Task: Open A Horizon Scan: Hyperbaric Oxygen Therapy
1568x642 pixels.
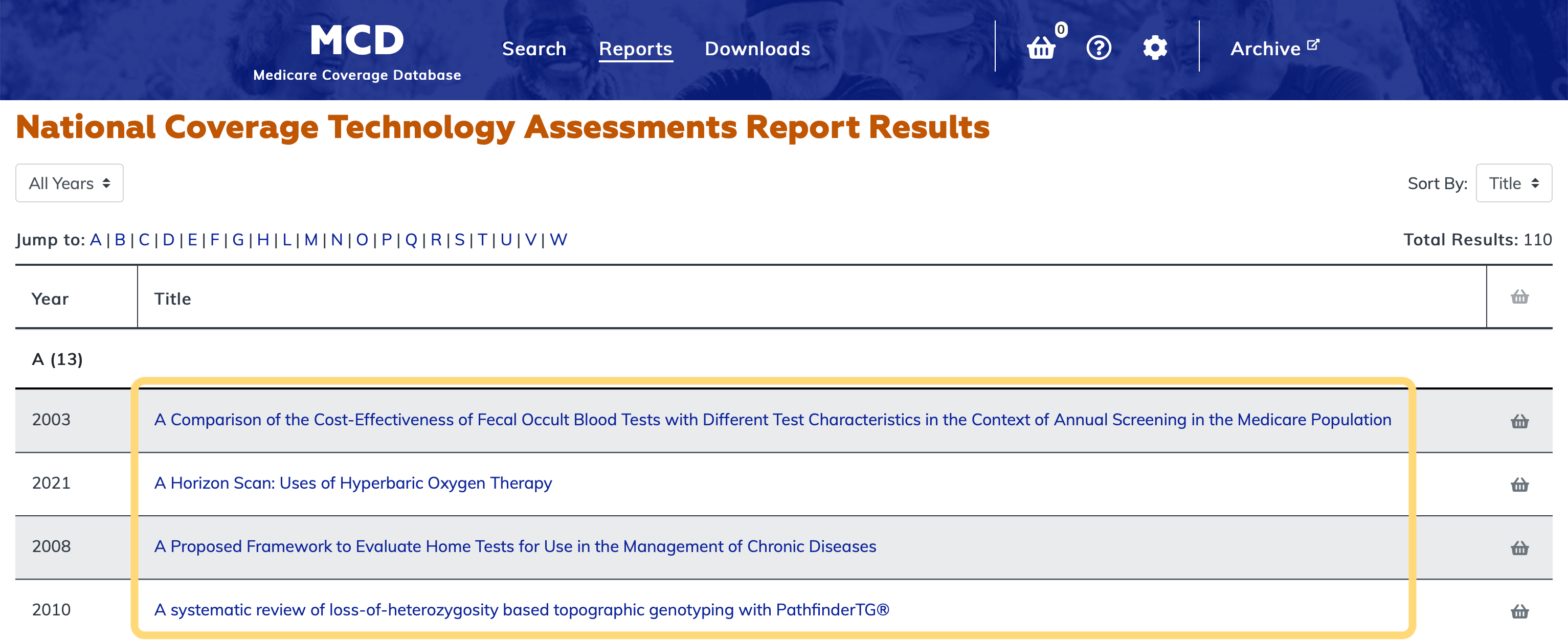Action: [x=353, y=483]
